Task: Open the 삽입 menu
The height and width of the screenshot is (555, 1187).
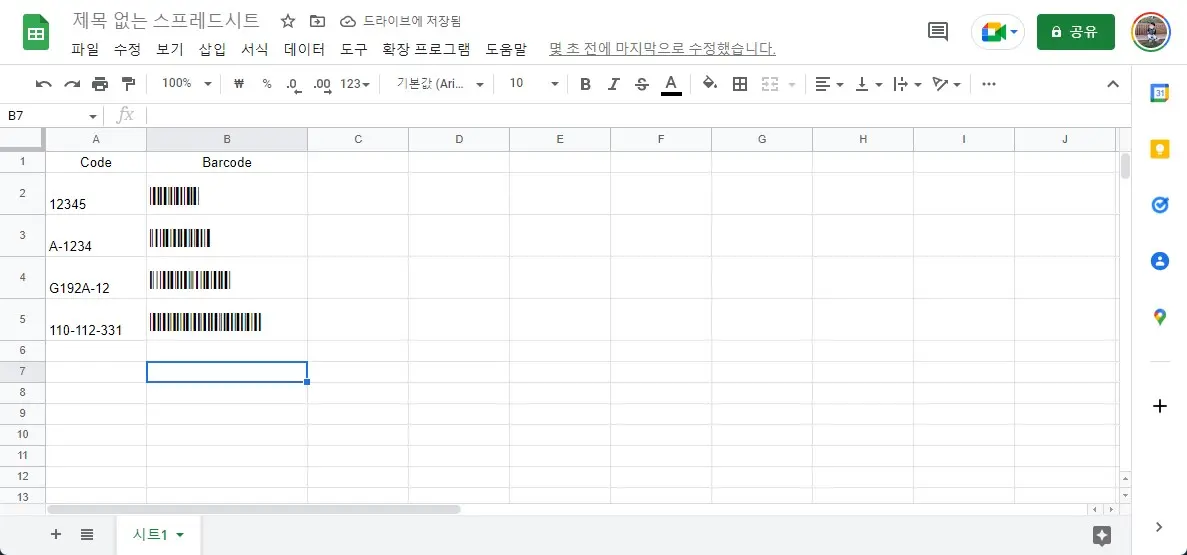Action: 212,49
